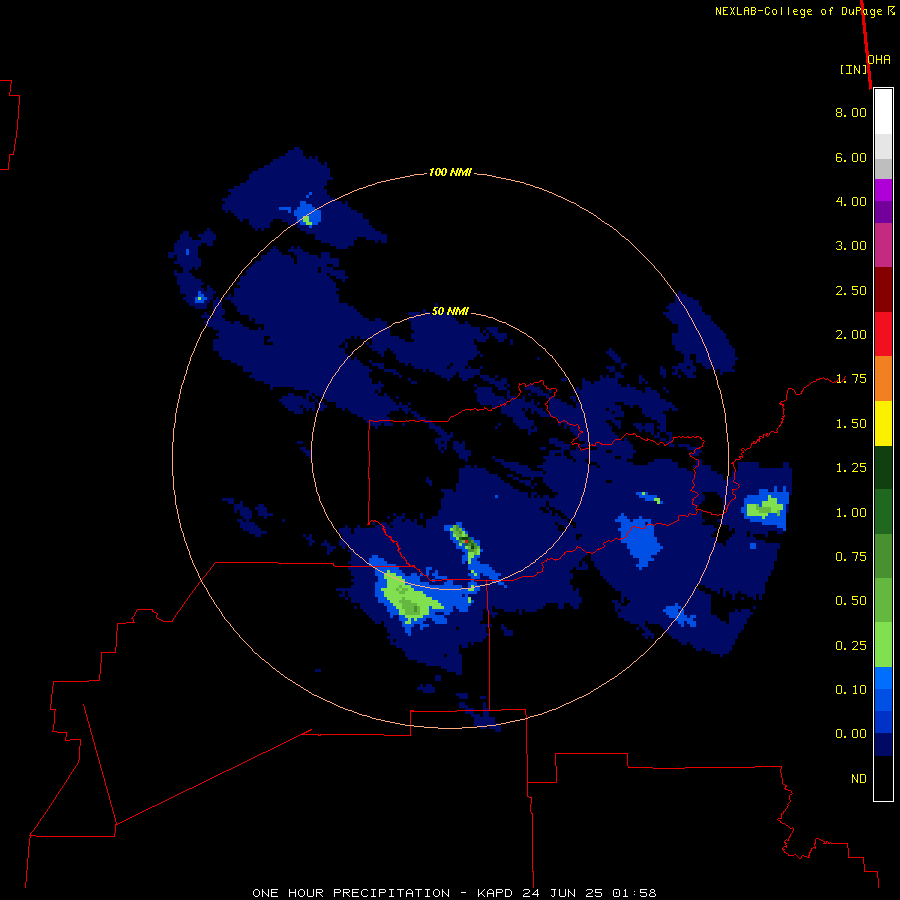The image size is (900, 900).
Task: Click the light green swatch beside 0.25
Action: (x=883, y=645)
